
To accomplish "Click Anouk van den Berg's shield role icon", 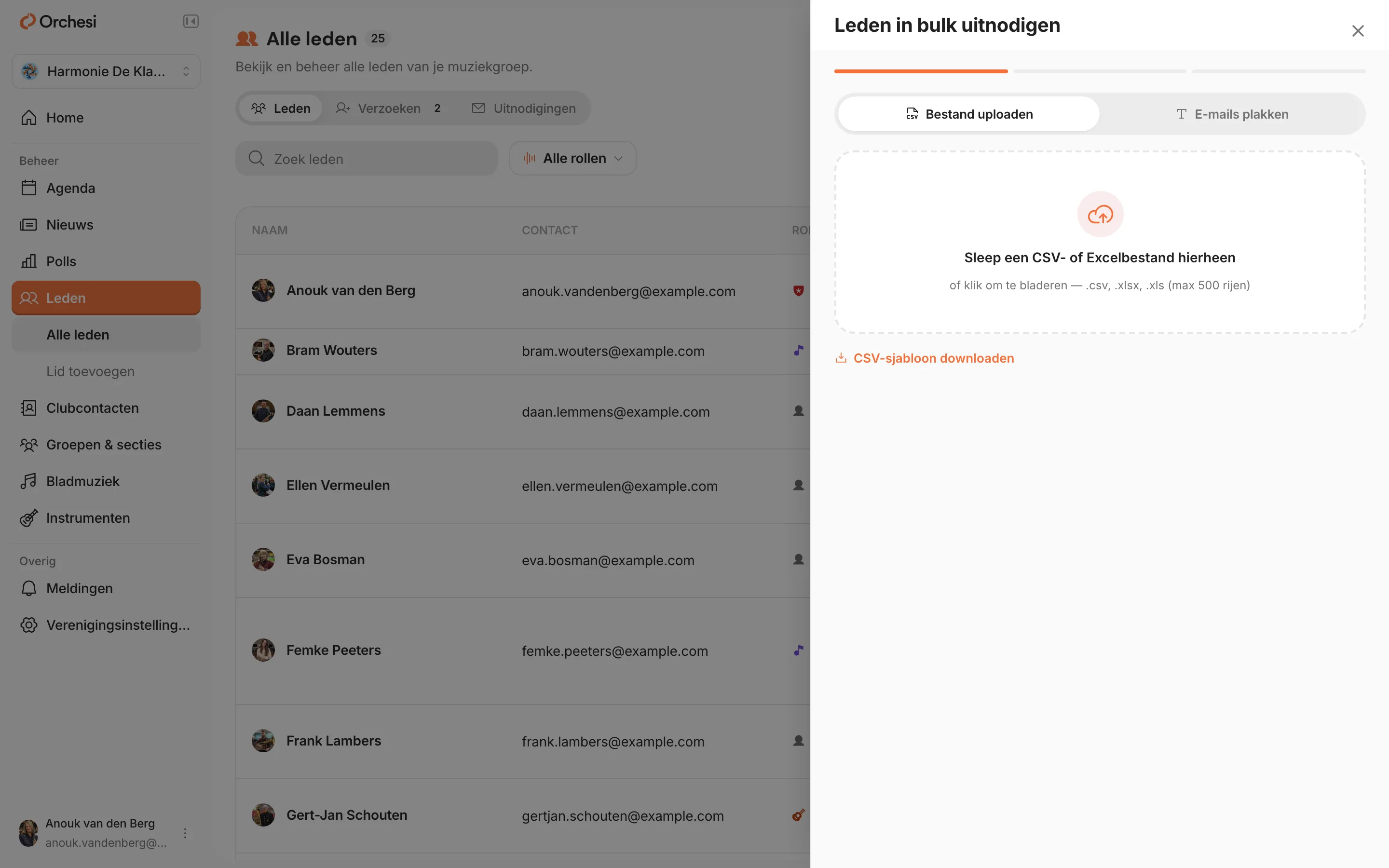I will point(798,291).
